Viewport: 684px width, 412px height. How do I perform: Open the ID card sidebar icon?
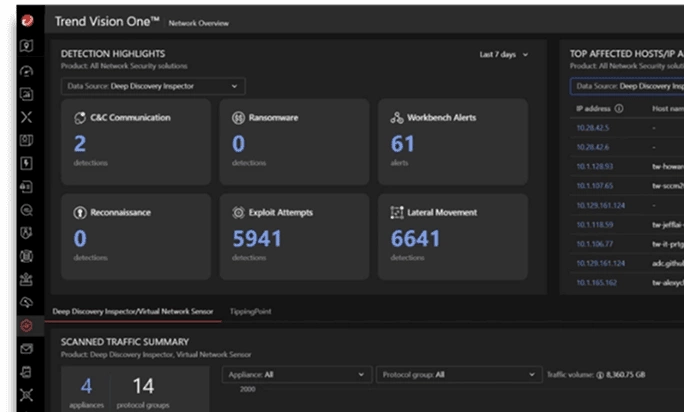click(27, 140)
